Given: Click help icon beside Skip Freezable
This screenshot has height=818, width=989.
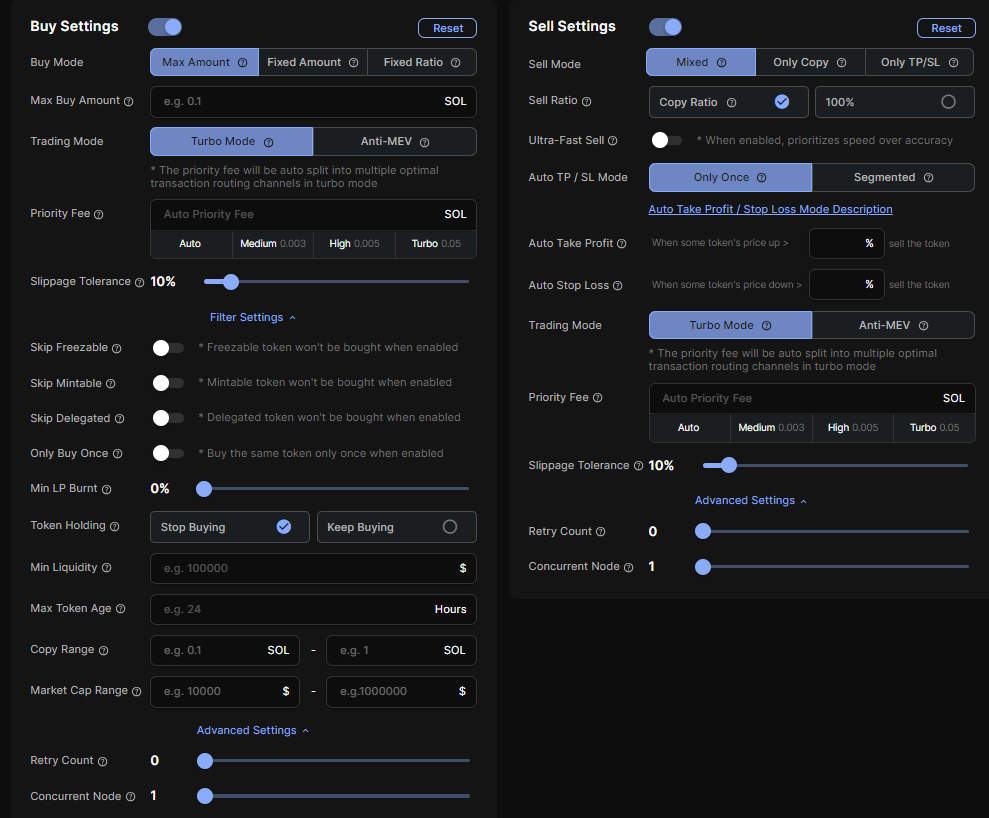Looking at the screenshot, I should (x=117, y=348).
